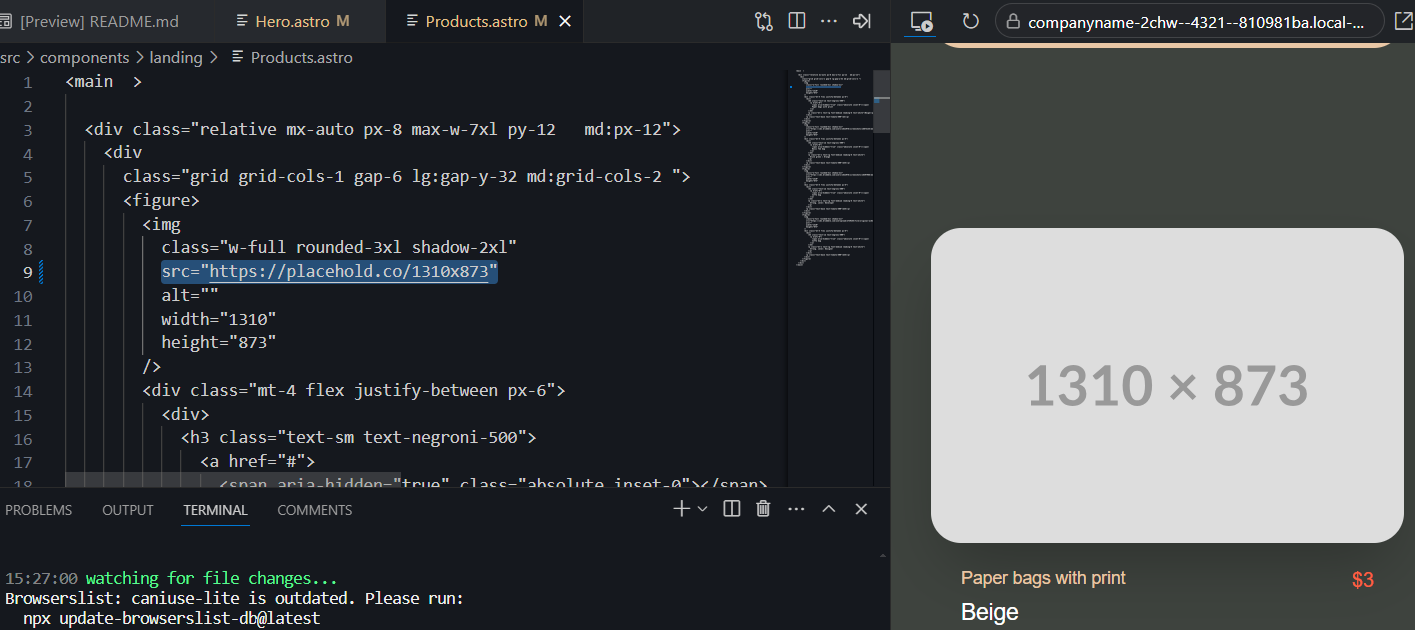Click the 'Paper bags with print' product link
This screenshot has height=630, width=1415.
coord(1043,578)
